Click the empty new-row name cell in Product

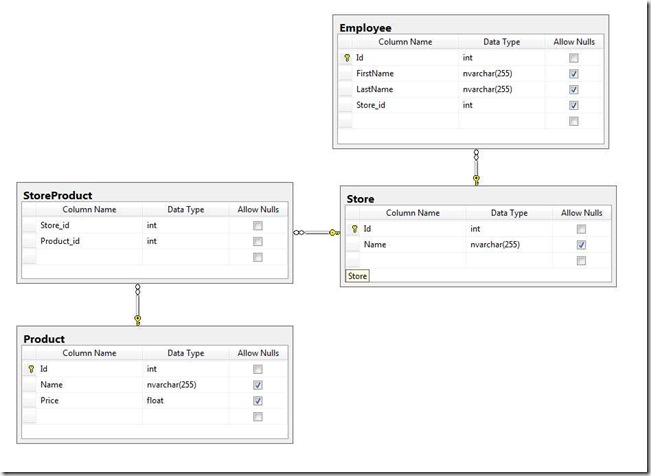89,417
